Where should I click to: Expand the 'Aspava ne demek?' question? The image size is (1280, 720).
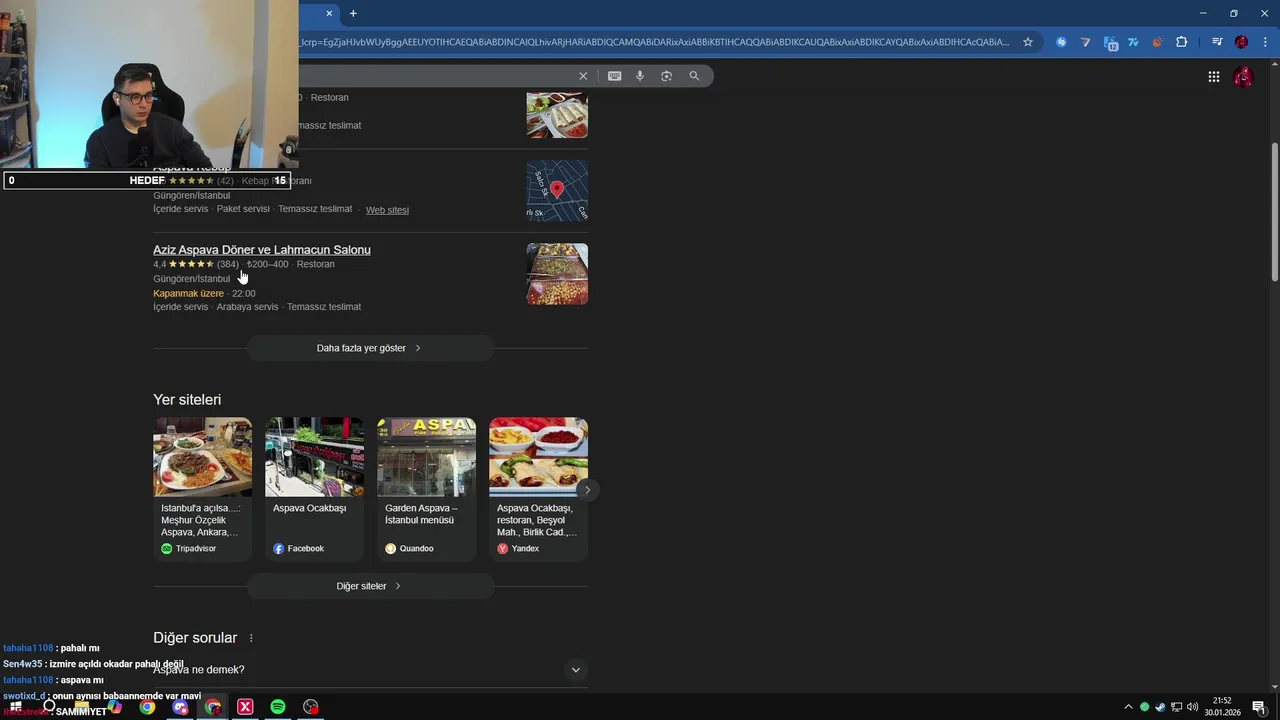click(369, 670)
